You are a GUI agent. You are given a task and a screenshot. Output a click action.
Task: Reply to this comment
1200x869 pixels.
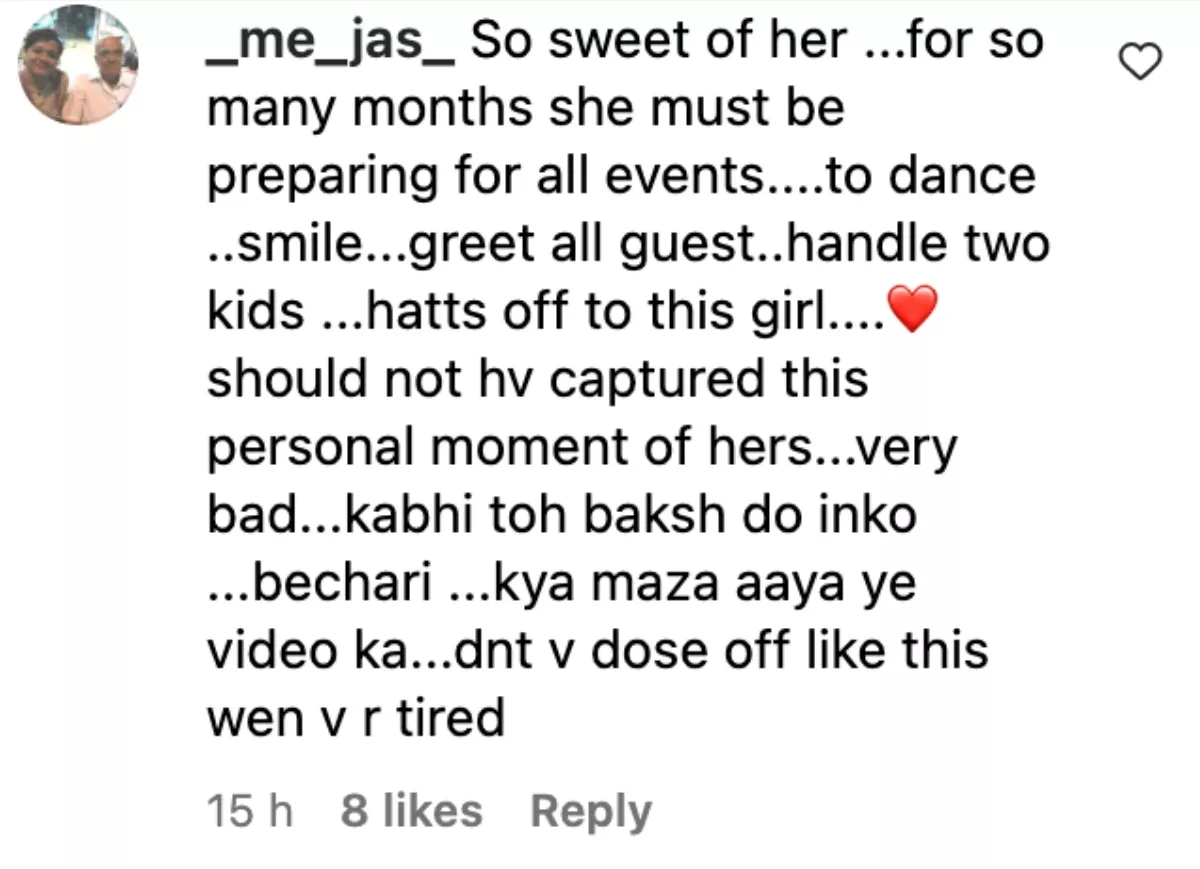coord(591,811)
